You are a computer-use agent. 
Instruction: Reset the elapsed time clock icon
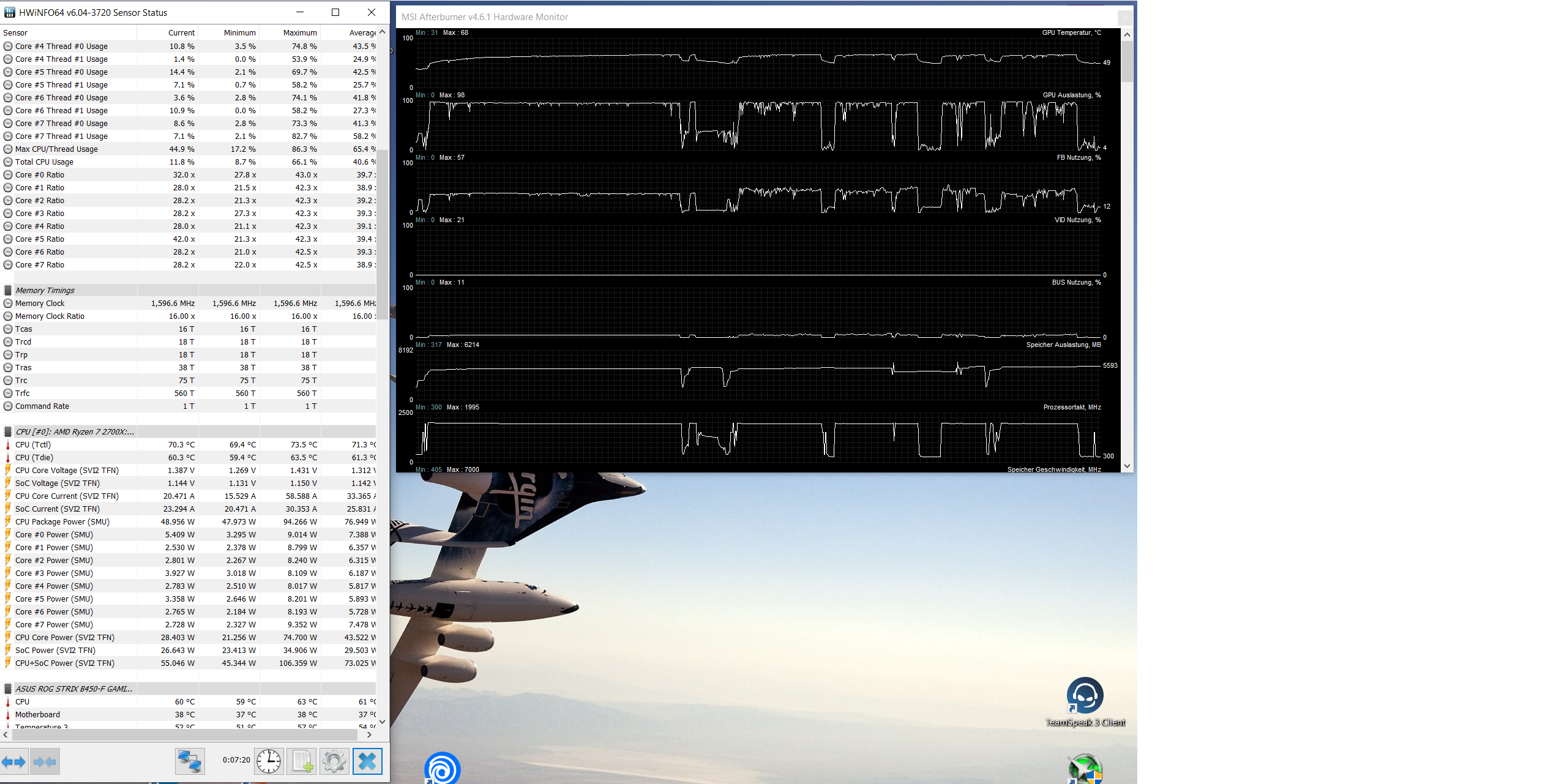[269, 761]
